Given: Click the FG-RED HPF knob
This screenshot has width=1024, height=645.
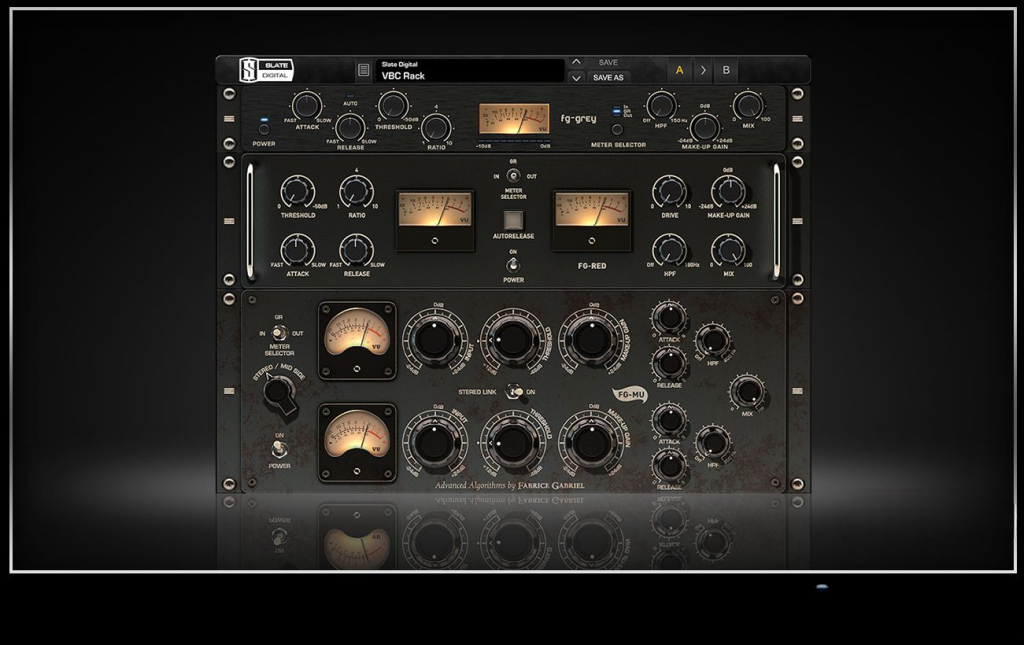Looking at the screenshot, I should tap(669, 250).
